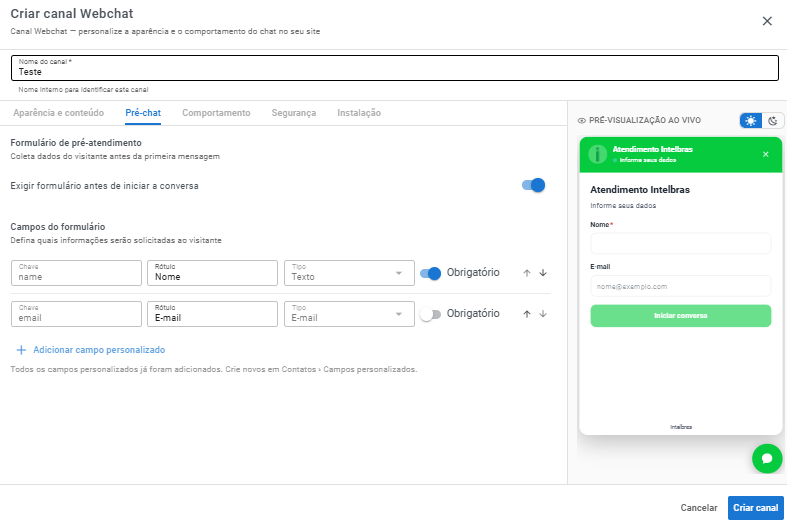Click the E-mail input in preview form
The image size is (787, 524).
[681, 286]
